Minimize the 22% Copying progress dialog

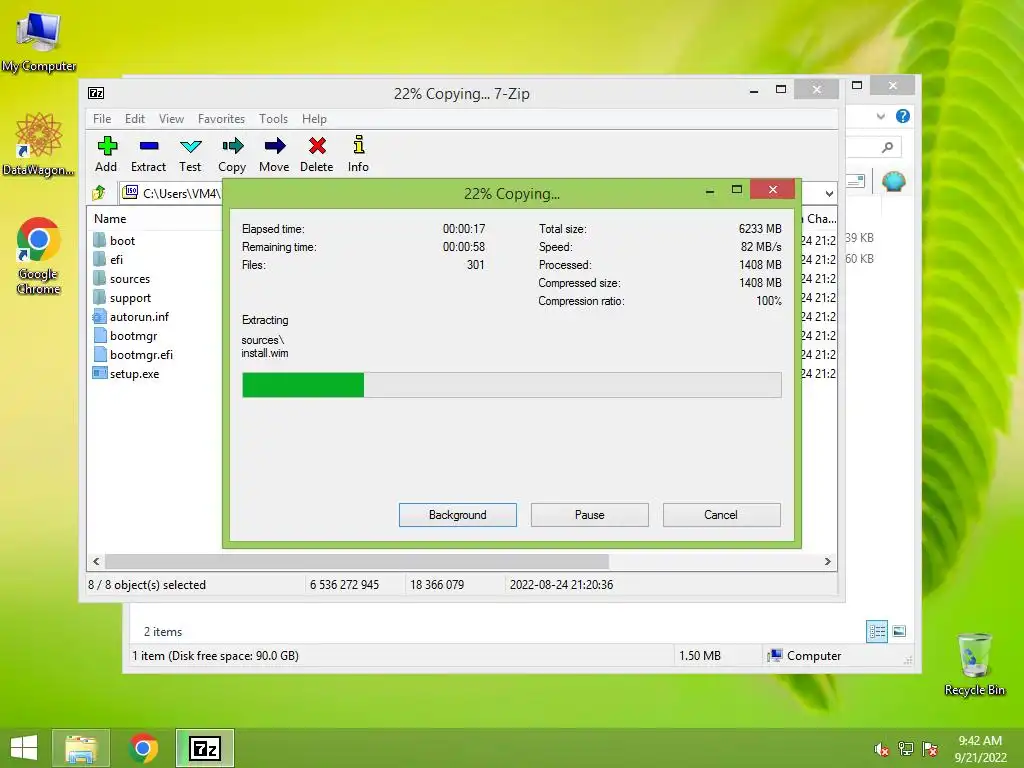(x=710, y=190)
